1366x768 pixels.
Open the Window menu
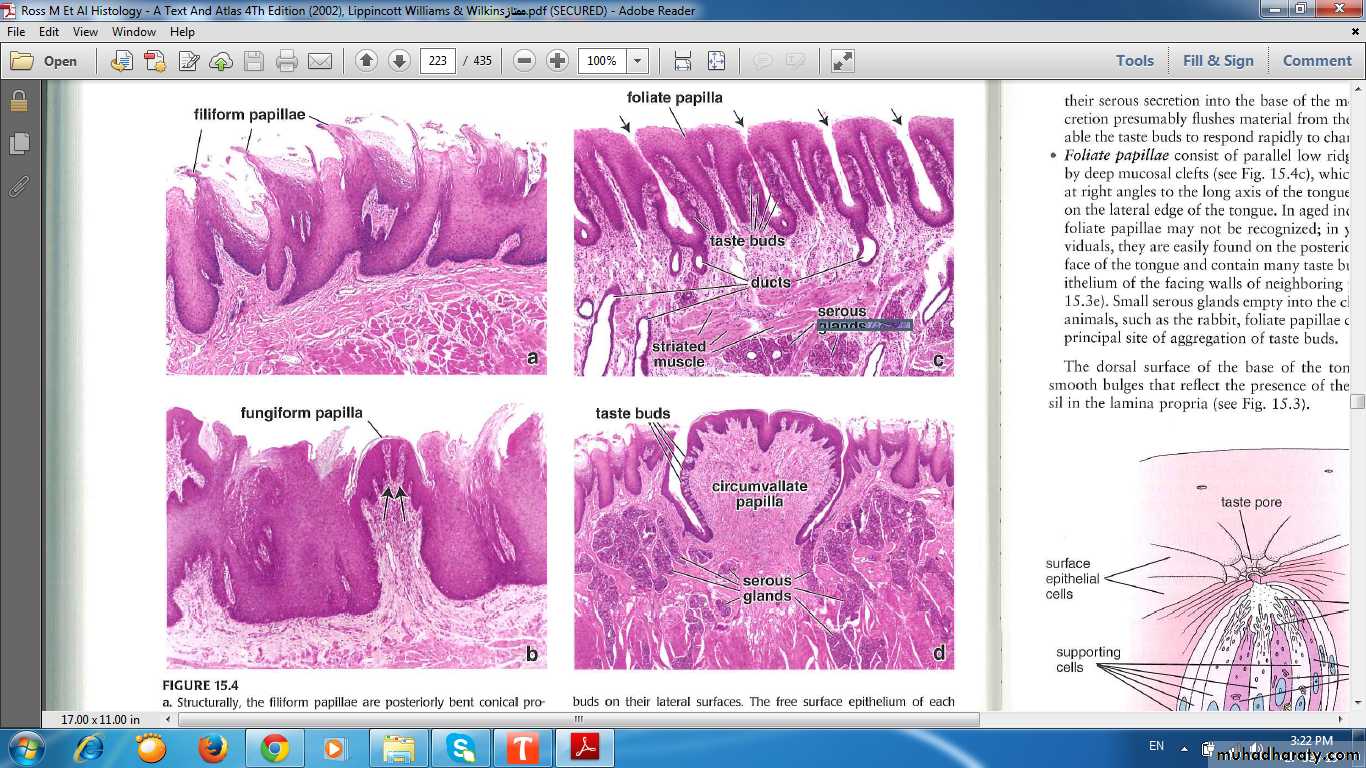click(x=133, y=32)
